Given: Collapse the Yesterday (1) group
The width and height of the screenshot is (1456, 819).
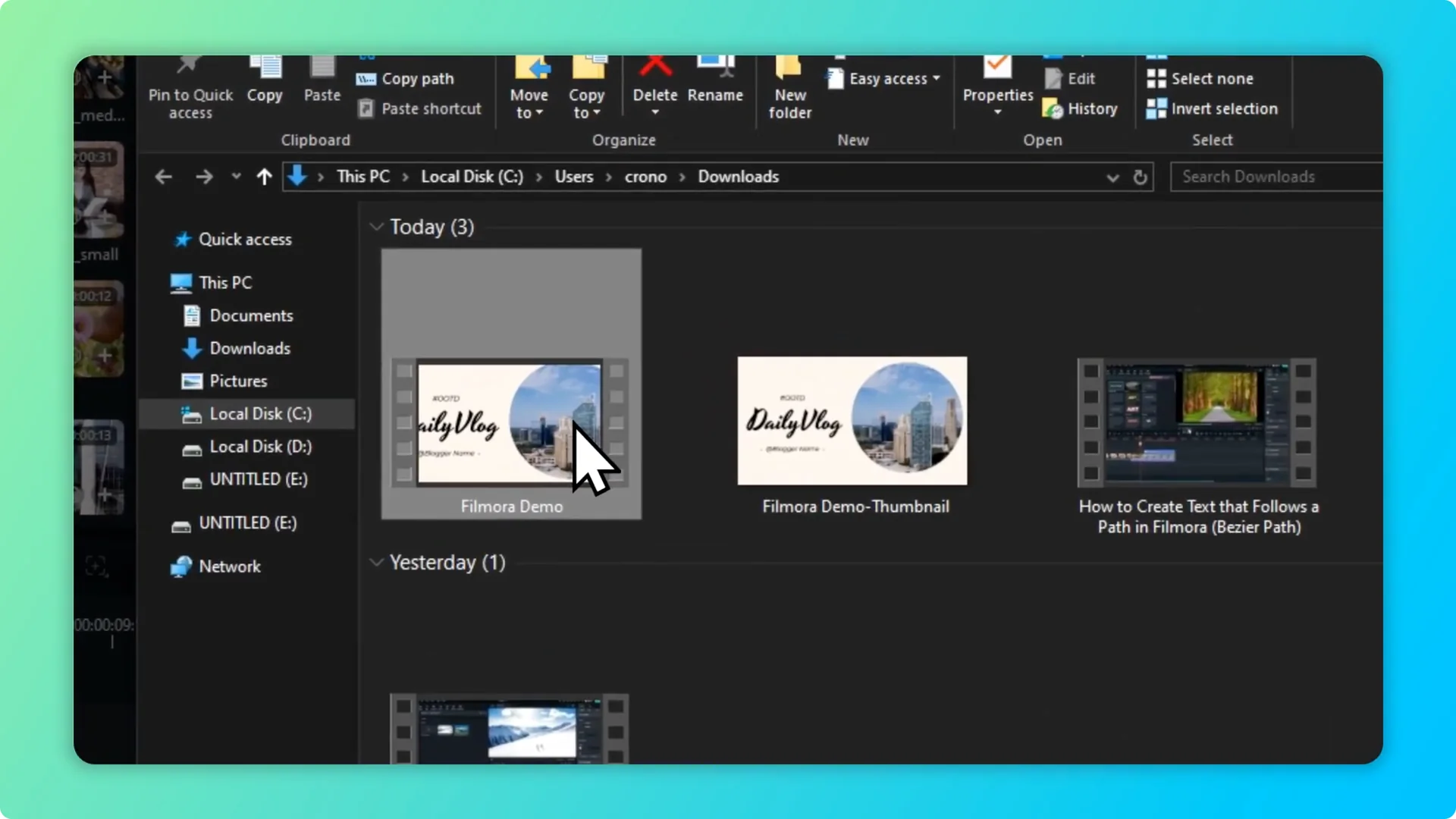Looking at the screenshot, I should coord(376,563).
